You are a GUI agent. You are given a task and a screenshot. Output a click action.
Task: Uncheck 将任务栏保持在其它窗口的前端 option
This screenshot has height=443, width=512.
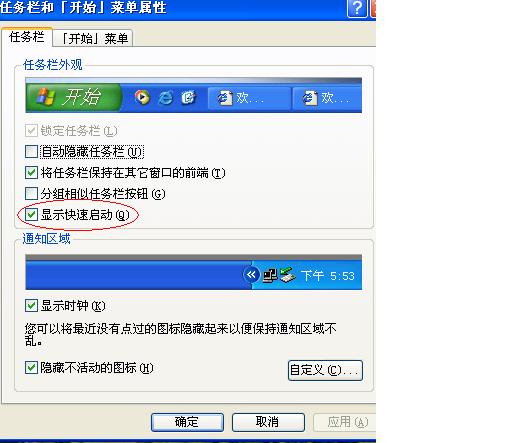(31, 173)
